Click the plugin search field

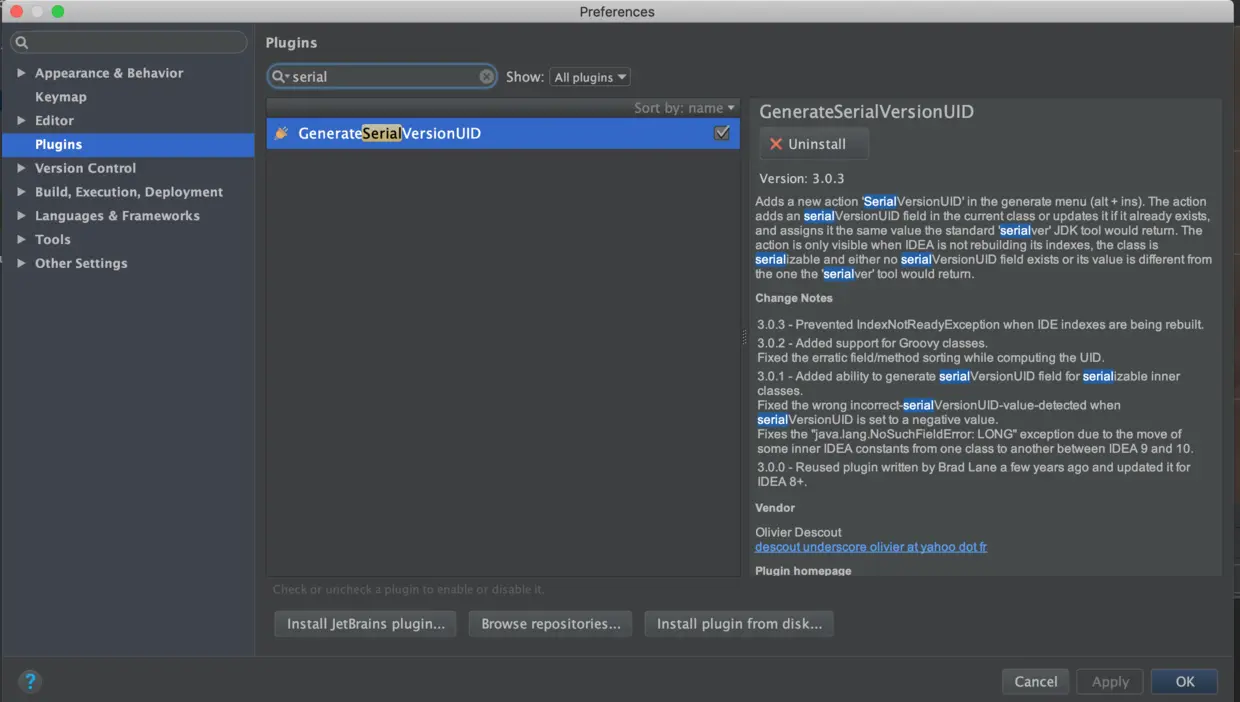[384, 77]
